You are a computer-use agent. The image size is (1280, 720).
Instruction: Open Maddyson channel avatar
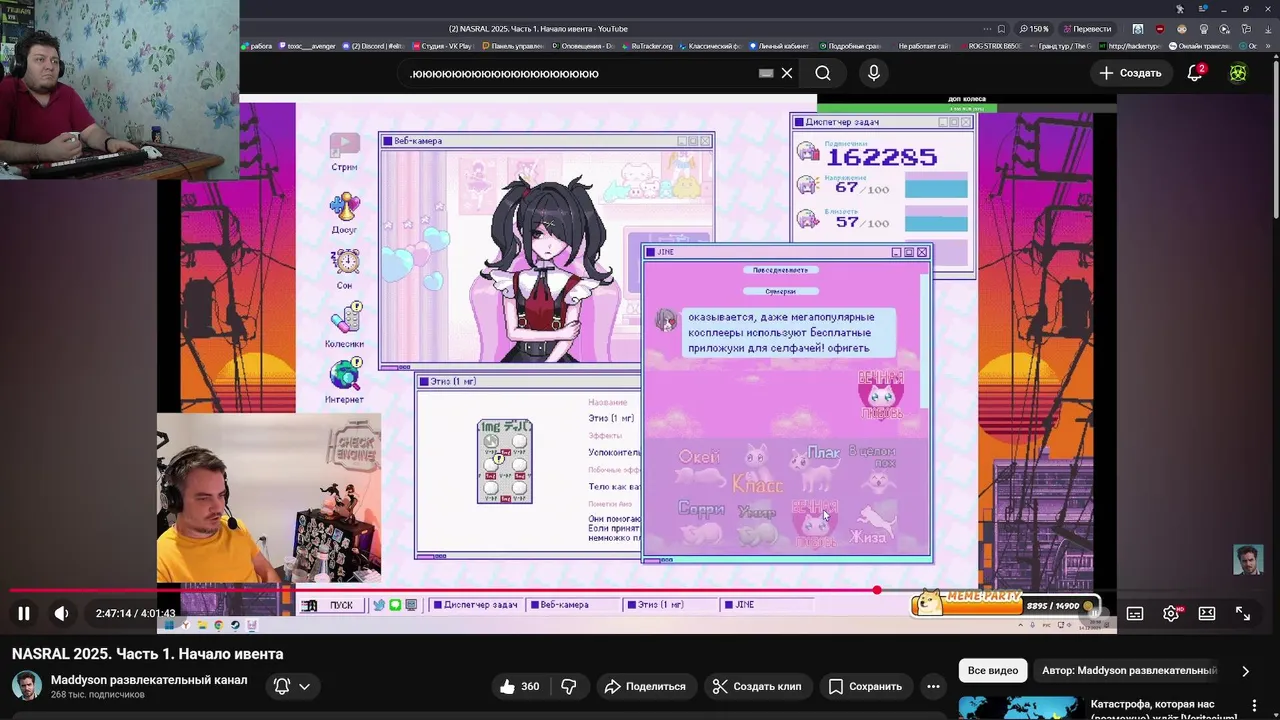[26, 686]
